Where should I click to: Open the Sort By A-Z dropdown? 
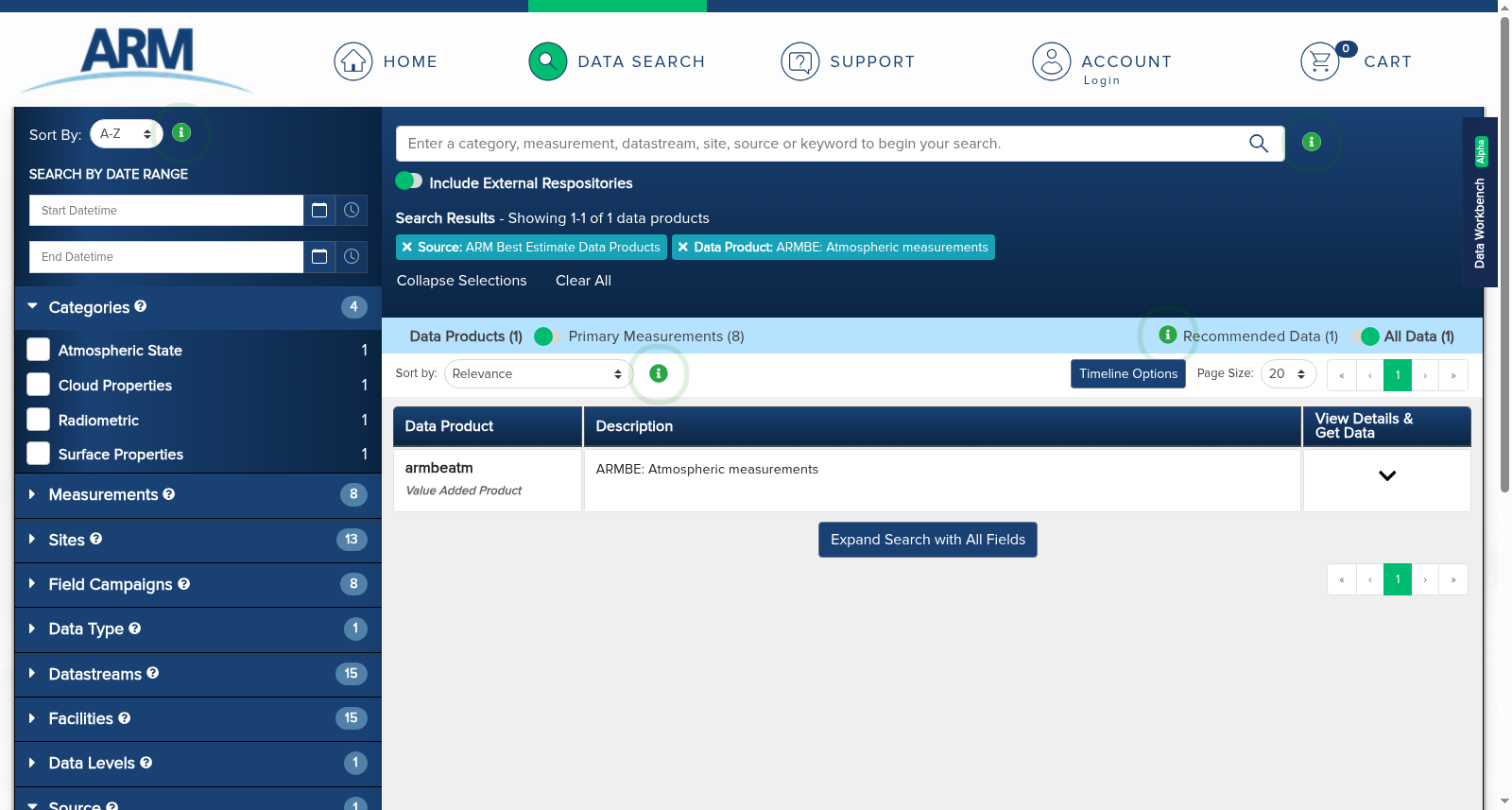126,134
